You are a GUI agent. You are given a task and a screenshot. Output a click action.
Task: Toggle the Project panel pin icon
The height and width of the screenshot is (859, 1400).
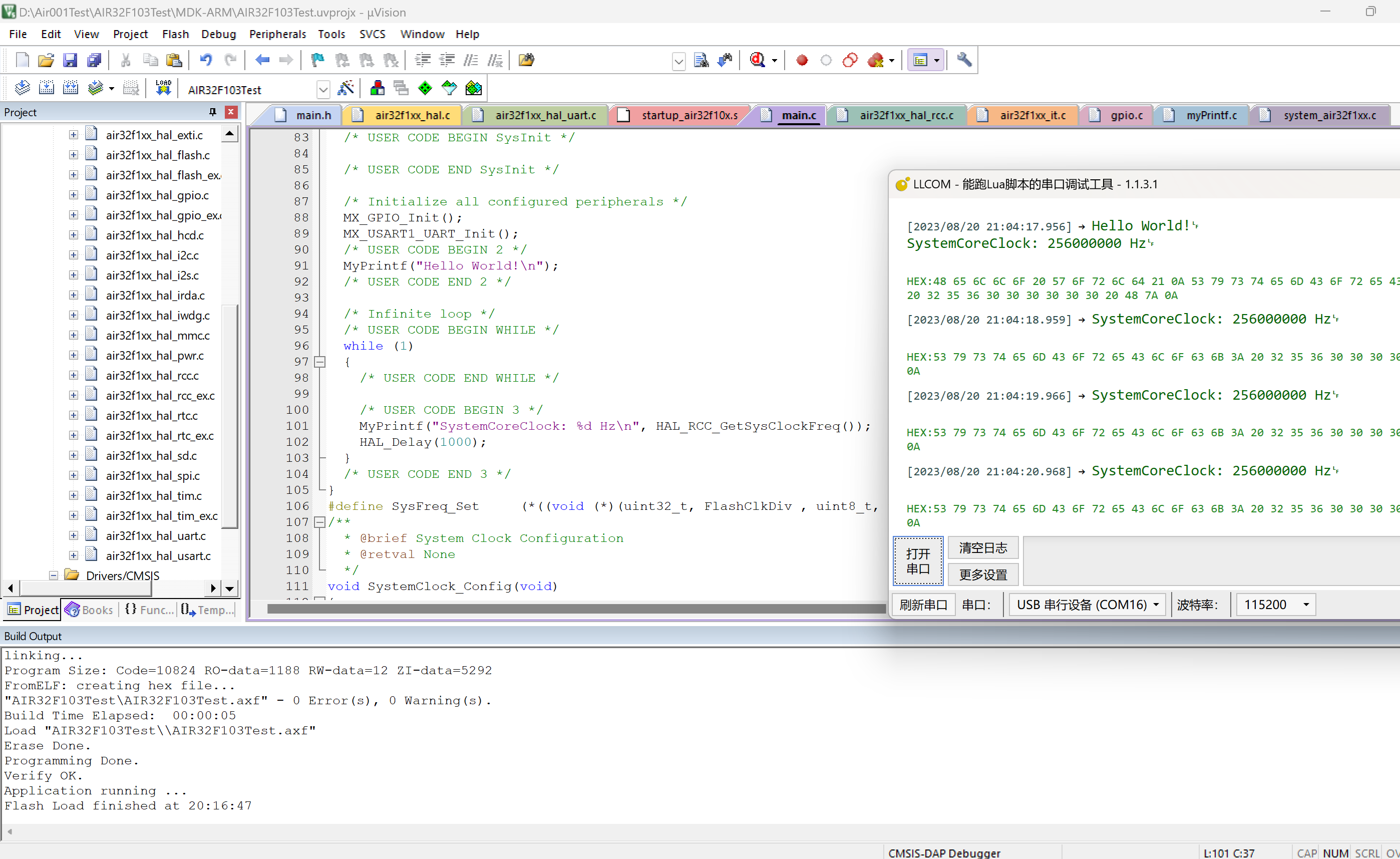pyautogui.click(x=212, y=112)
